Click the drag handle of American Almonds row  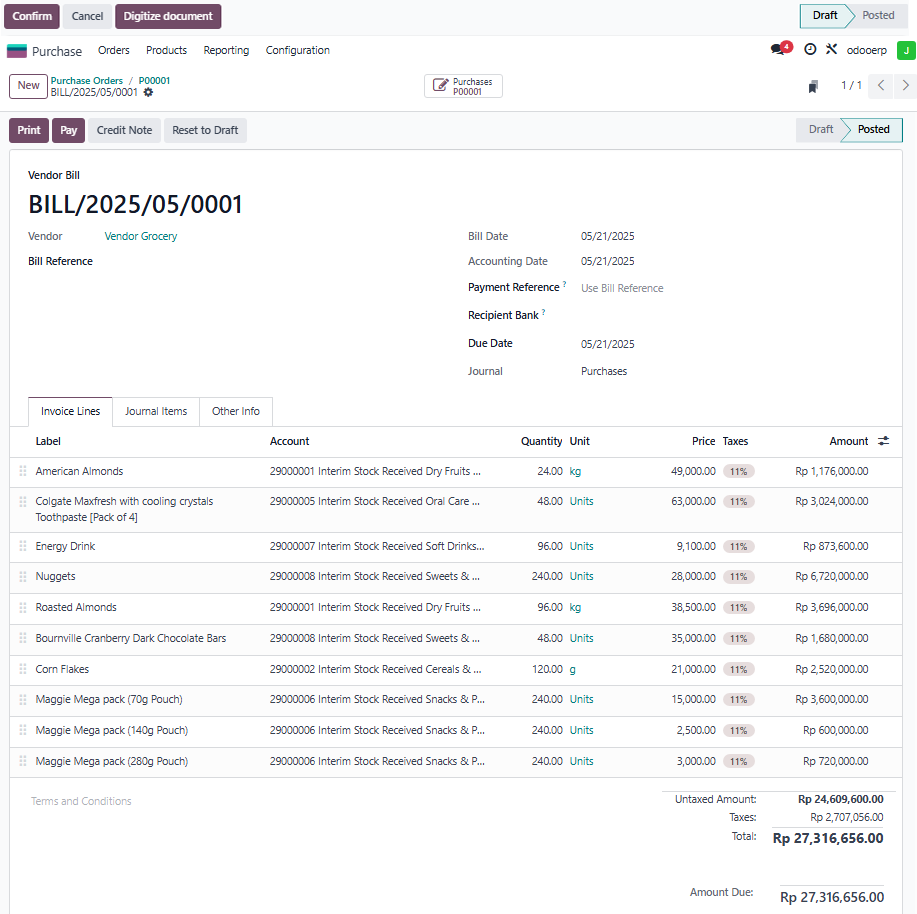point(23,471)
